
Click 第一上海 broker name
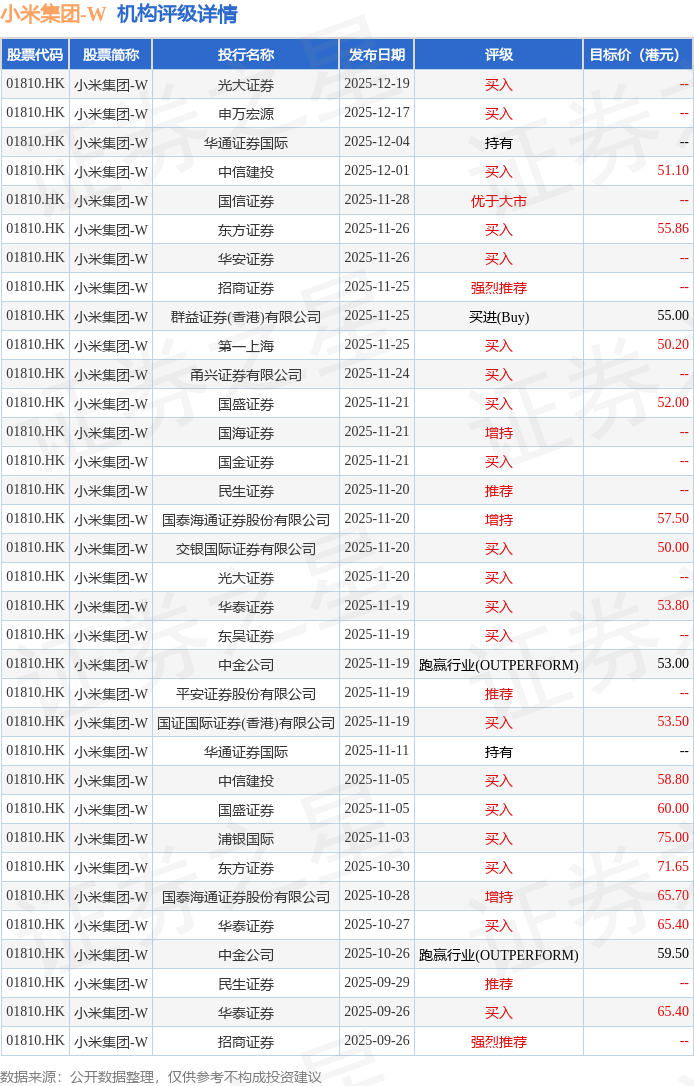(246, 346)
